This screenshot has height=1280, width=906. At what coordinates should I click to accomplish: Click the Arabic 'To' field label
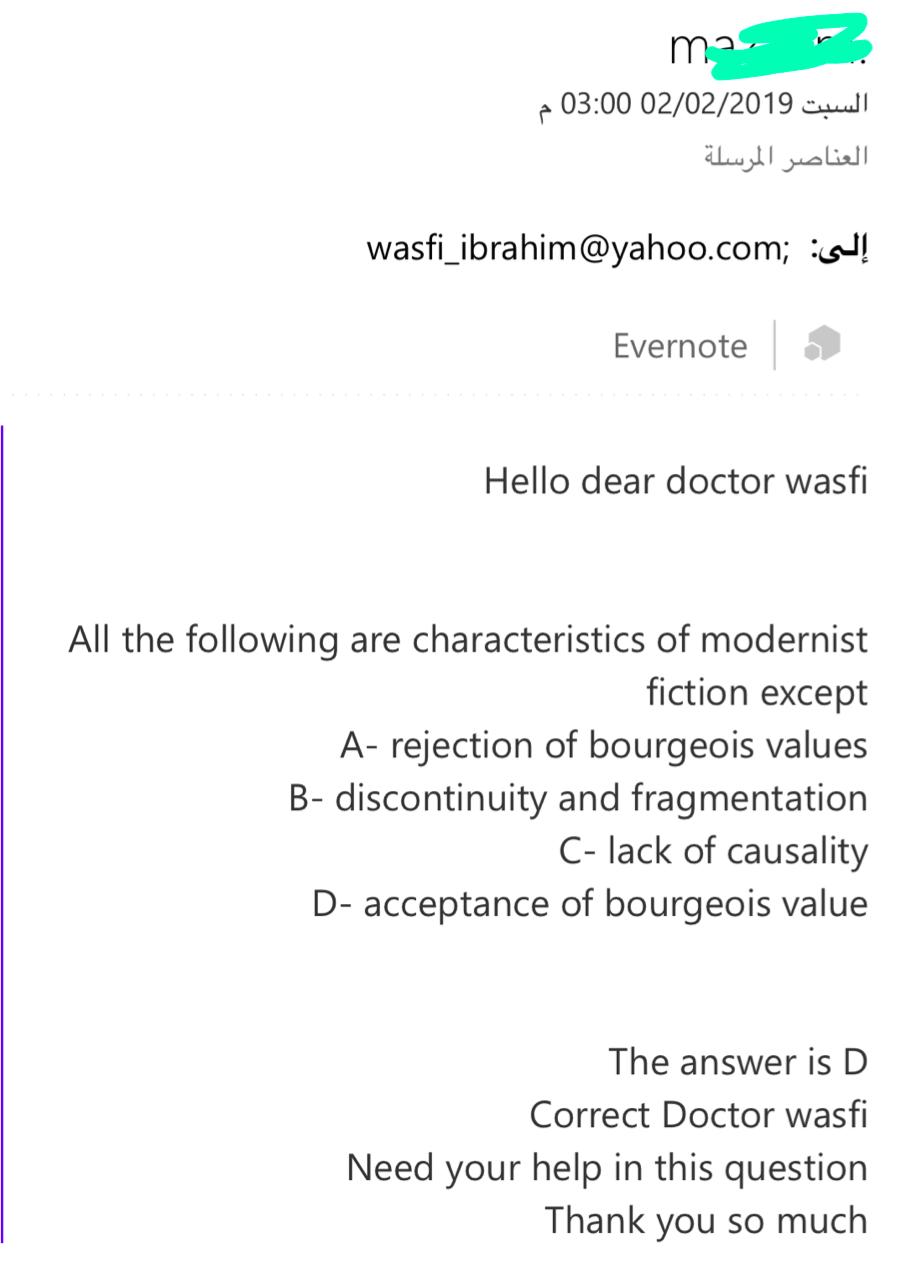pyautogui.click(x=840, y=248)
